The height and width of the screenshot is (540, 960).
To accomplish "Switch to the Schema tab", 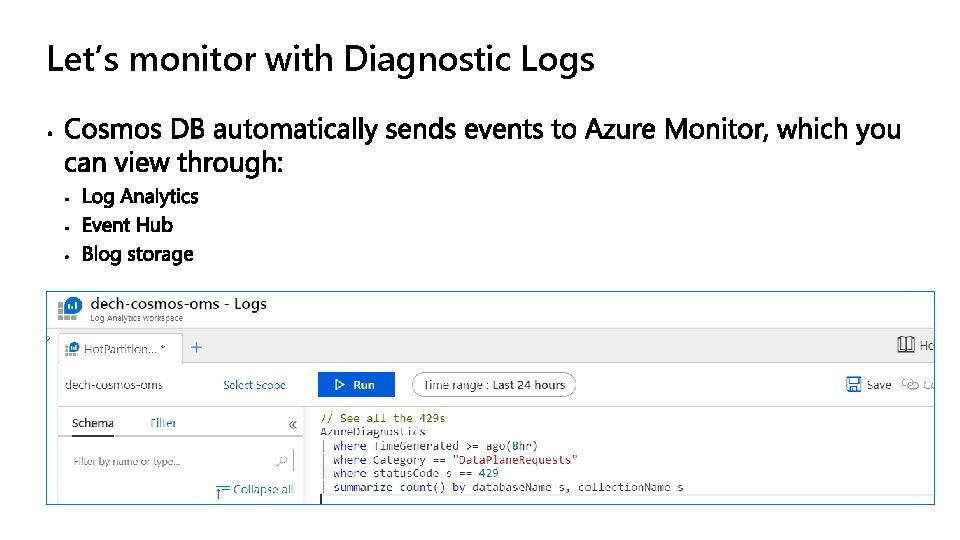I will tap(92, 423).
